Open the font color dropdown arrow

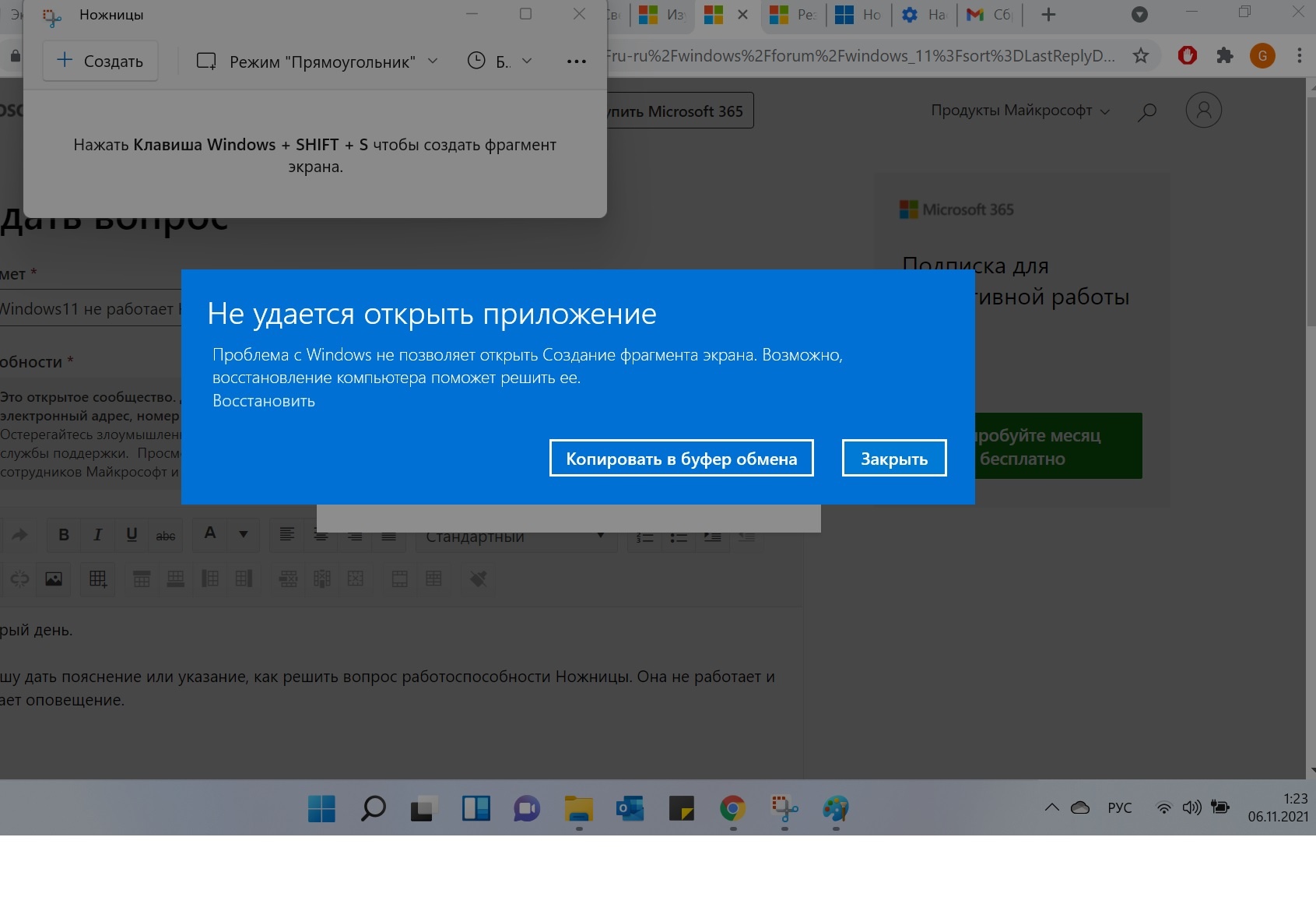(244, 534)
